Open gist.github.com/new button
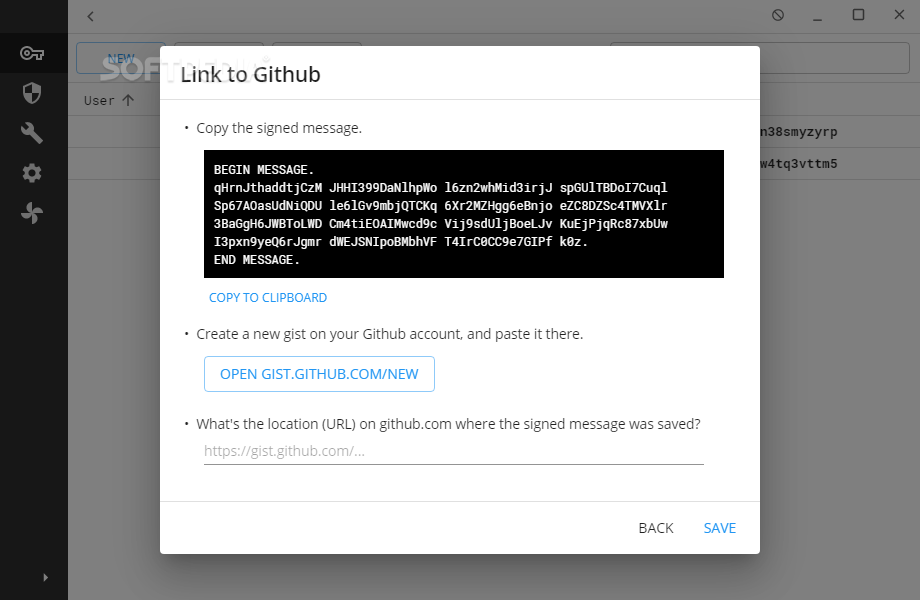Image resolution: width=920 pixels, height=600 pixels. tap(319, 374)
